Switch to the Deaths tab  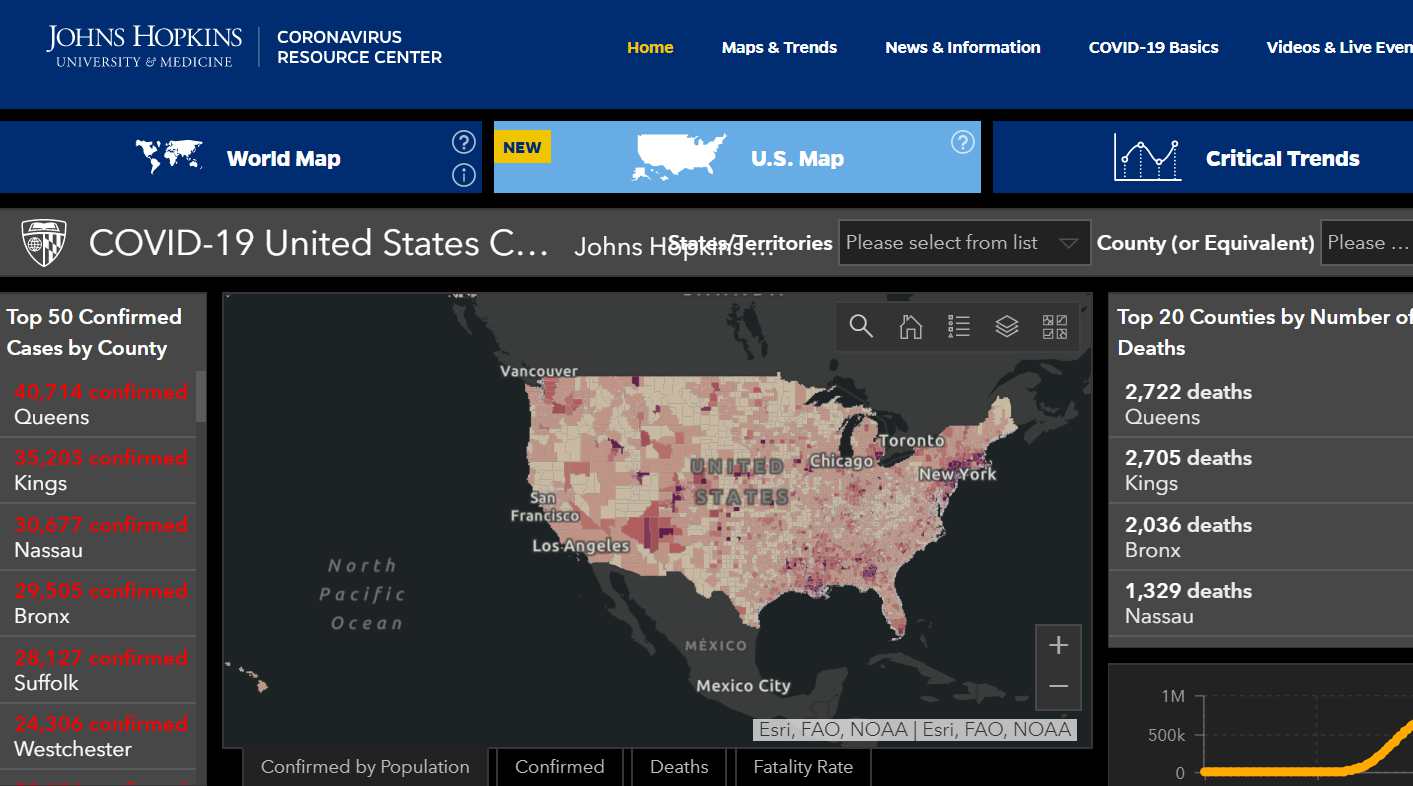point(679,767)
